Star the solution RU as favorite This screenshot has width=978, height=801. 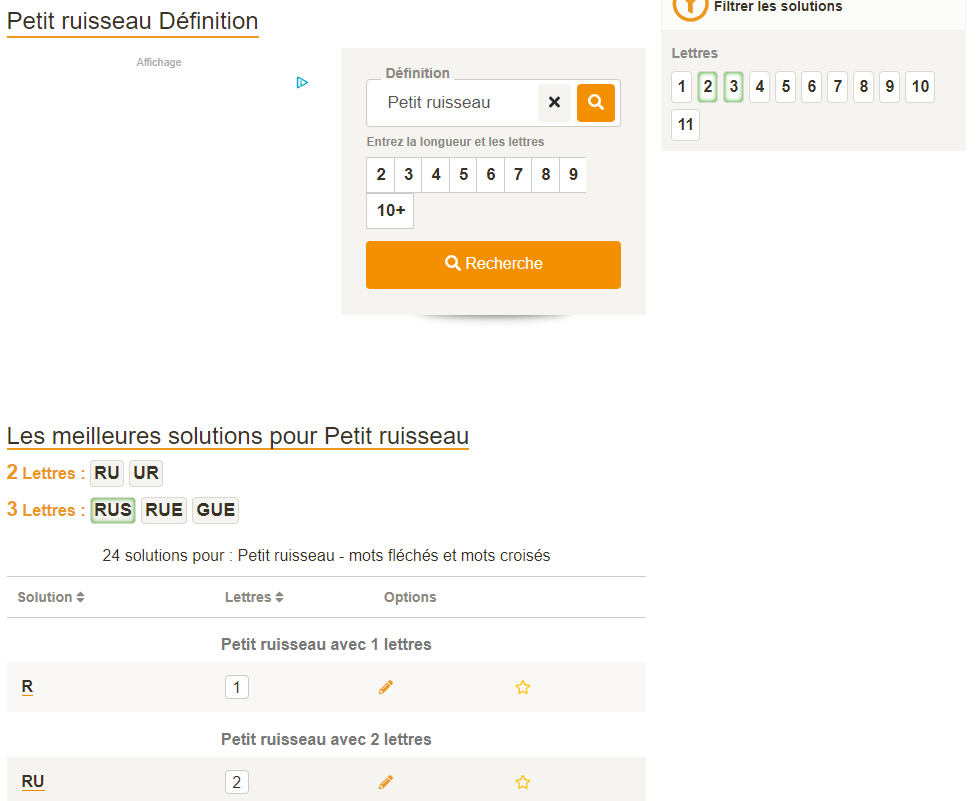pos(522,782)
